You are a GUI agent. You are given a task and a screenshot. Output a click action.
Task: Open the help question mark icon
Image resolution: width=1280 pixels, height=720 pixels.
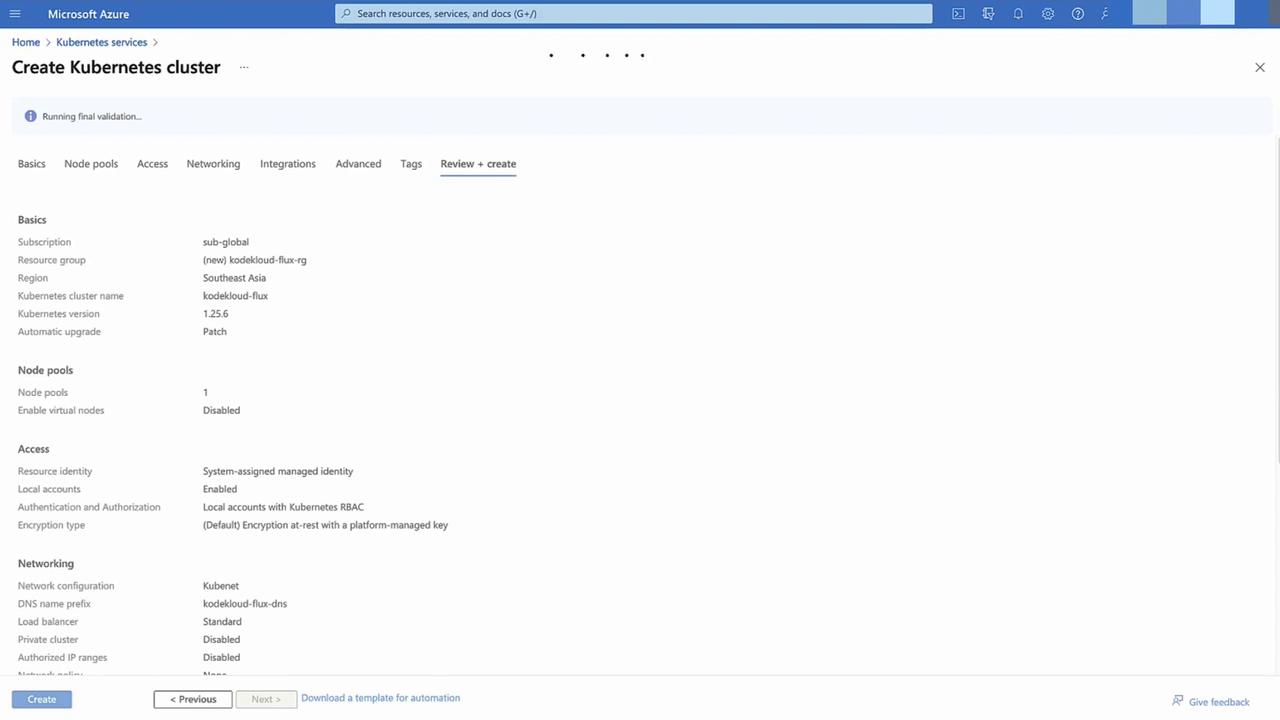(x=1078, y=14)
